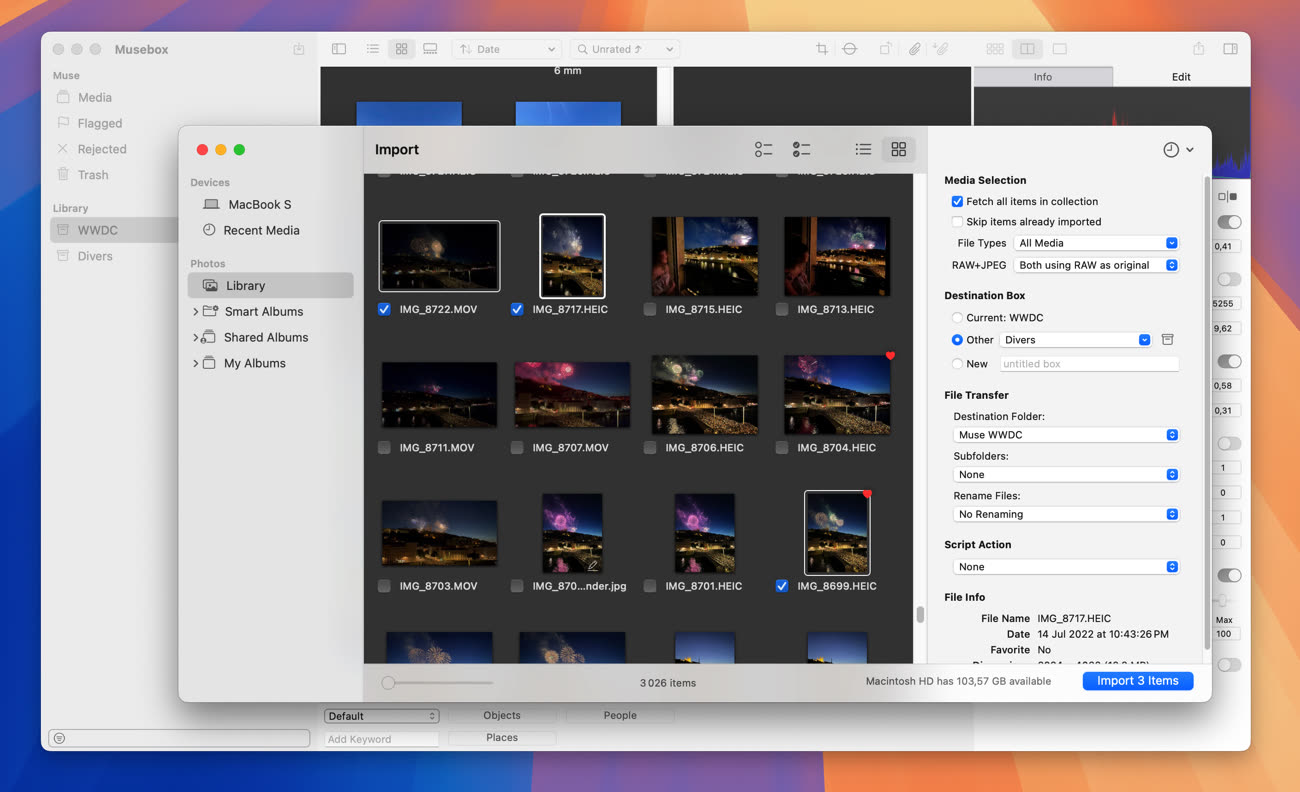Select the Current: WWDC radio button
Viewport: 1300px width, 792px height.
pyautogui.click(x=957, y=318)
